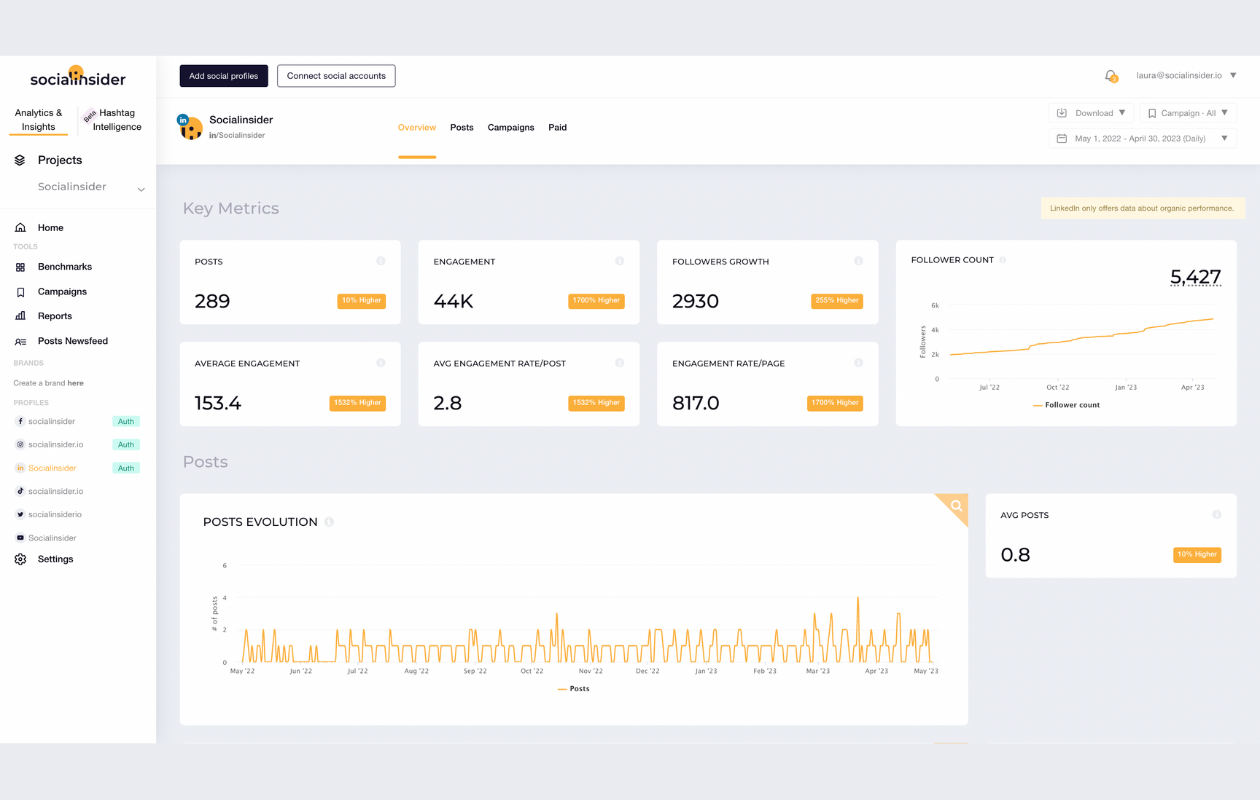Viewport: 1260px width, 800px height.
Task: Click the Home house icon
Action: tap(20, 228)
